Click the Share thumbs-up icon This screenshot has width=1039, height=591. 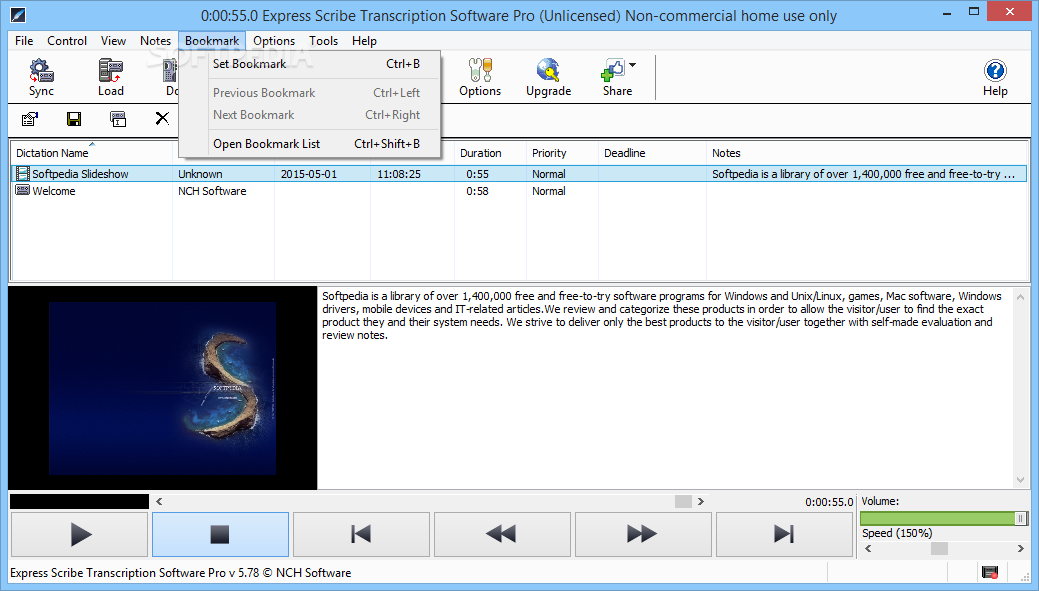(614, 70)
